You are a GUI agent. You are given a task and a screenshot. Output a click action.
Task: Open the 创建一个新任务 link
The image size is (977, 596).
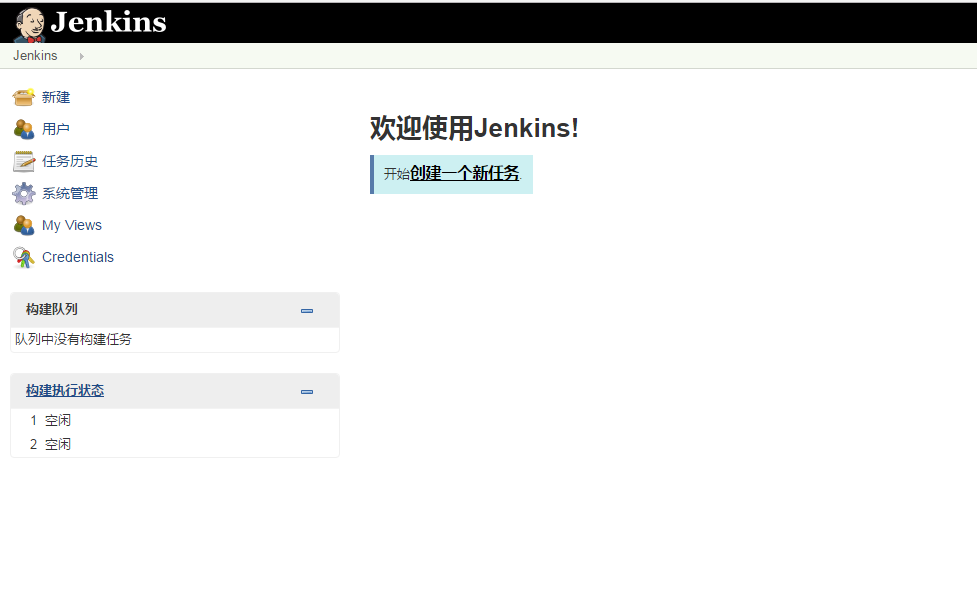pos(465,173)
